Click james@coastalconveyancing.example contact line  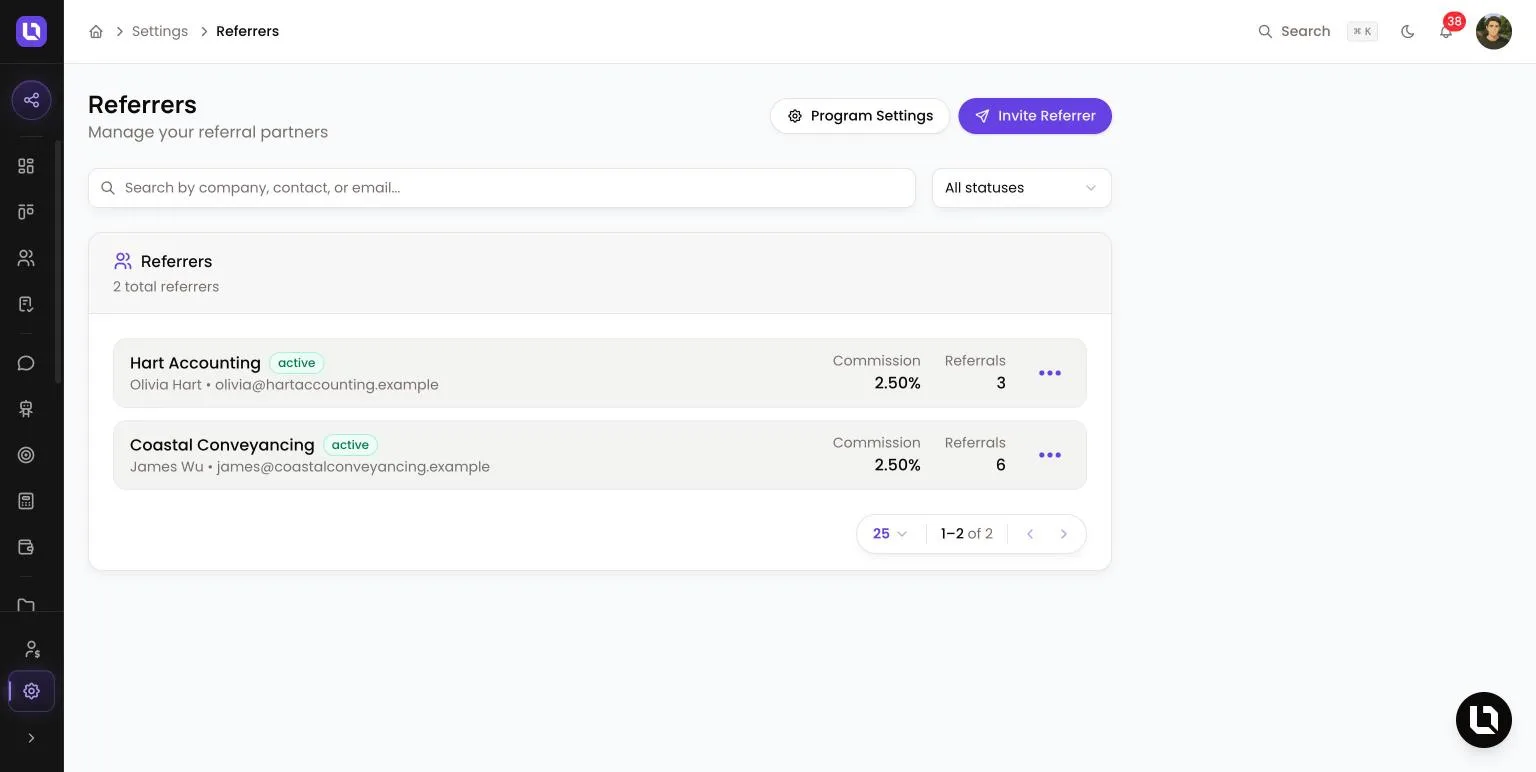(x=310, y=467)
